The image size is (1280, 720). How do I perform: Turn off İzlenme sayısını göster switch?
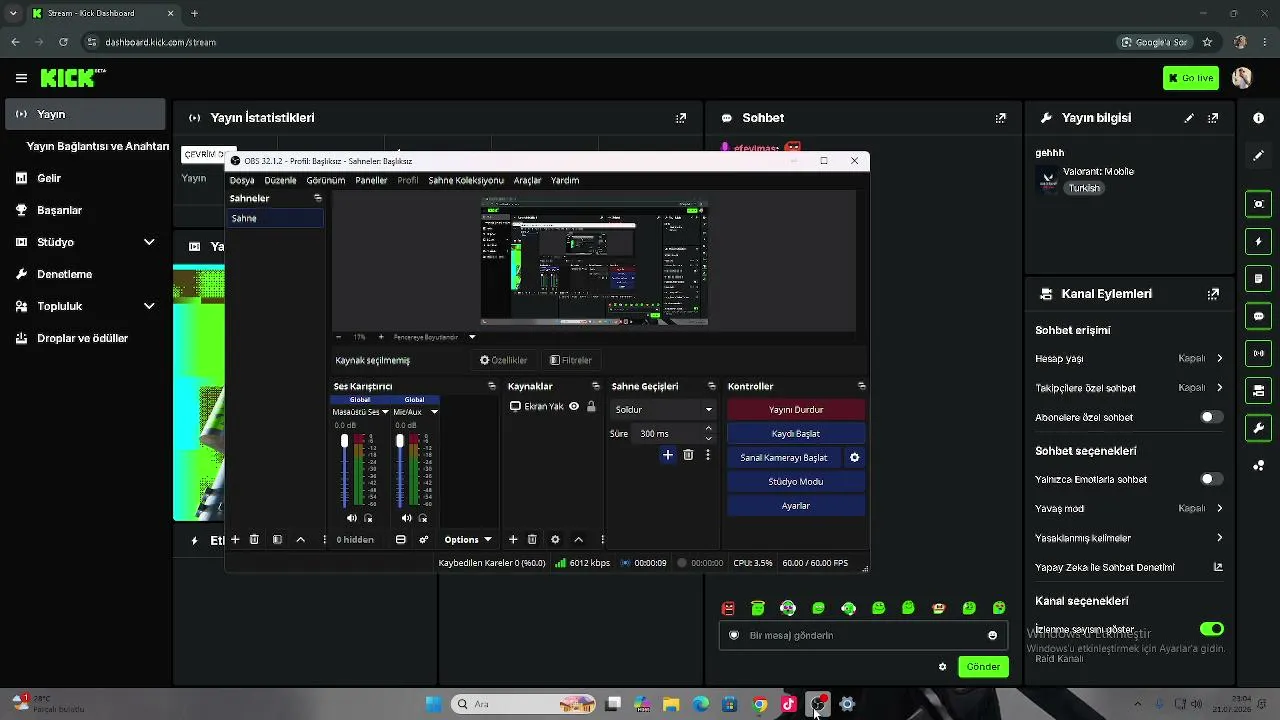click(x=1211, y=629)
